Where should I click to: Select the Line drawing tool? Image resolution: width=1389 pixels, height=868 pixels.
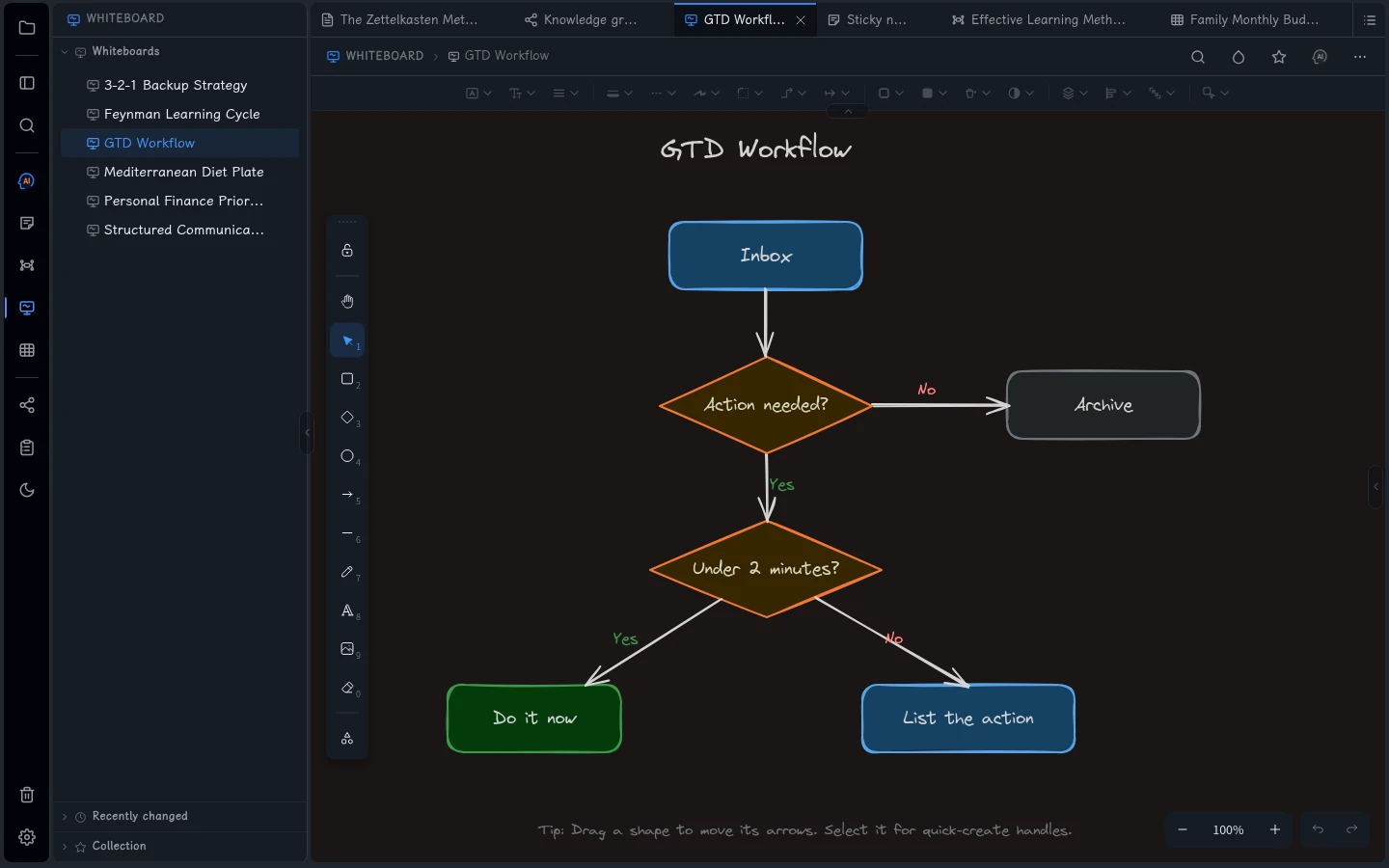point(347,534)
